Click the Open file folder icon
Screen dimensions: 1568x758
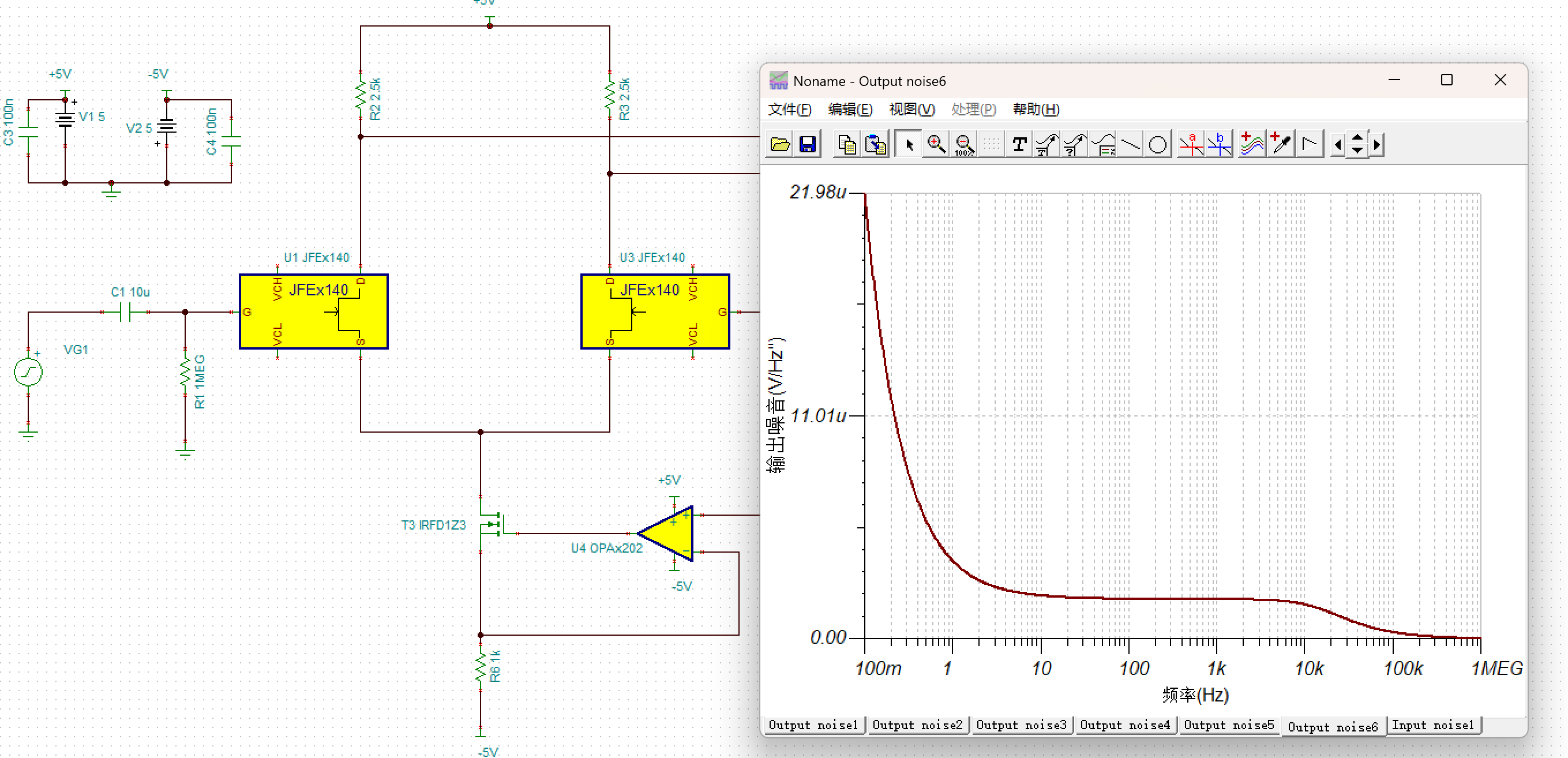pos(780,145)
